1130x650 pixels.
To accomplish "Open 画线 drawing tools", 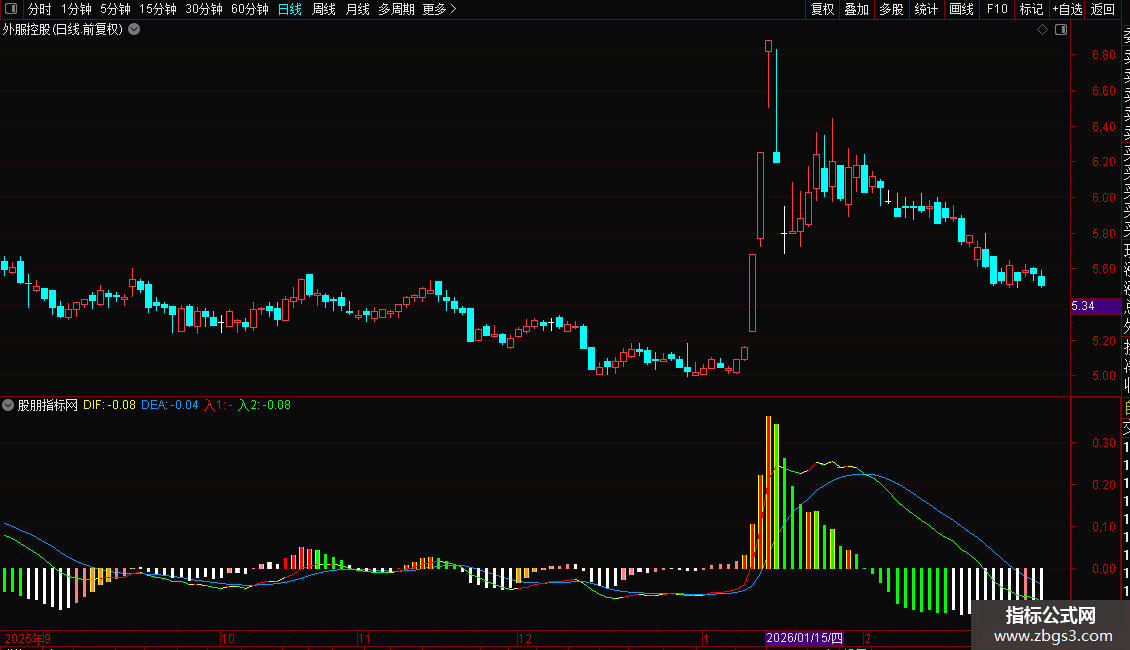I will pyautogui.click(x=961, y=9).
